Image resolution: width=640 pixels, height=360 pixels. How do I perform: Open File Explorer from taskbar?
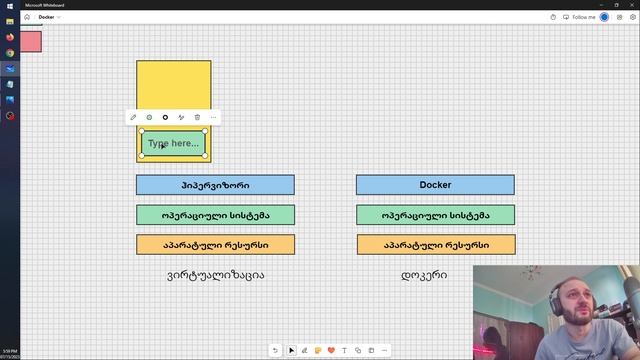coord(10,21)
